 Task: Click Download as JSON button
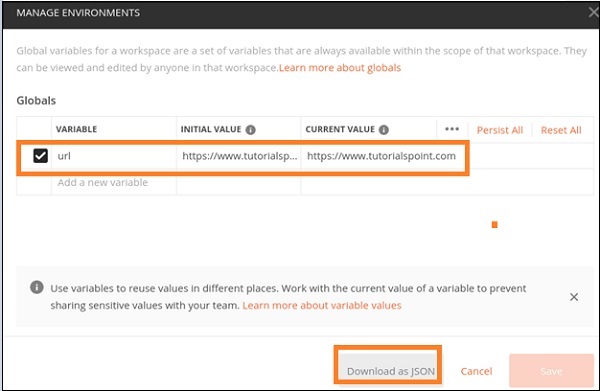pyautogui.click(x=390, y=370)
